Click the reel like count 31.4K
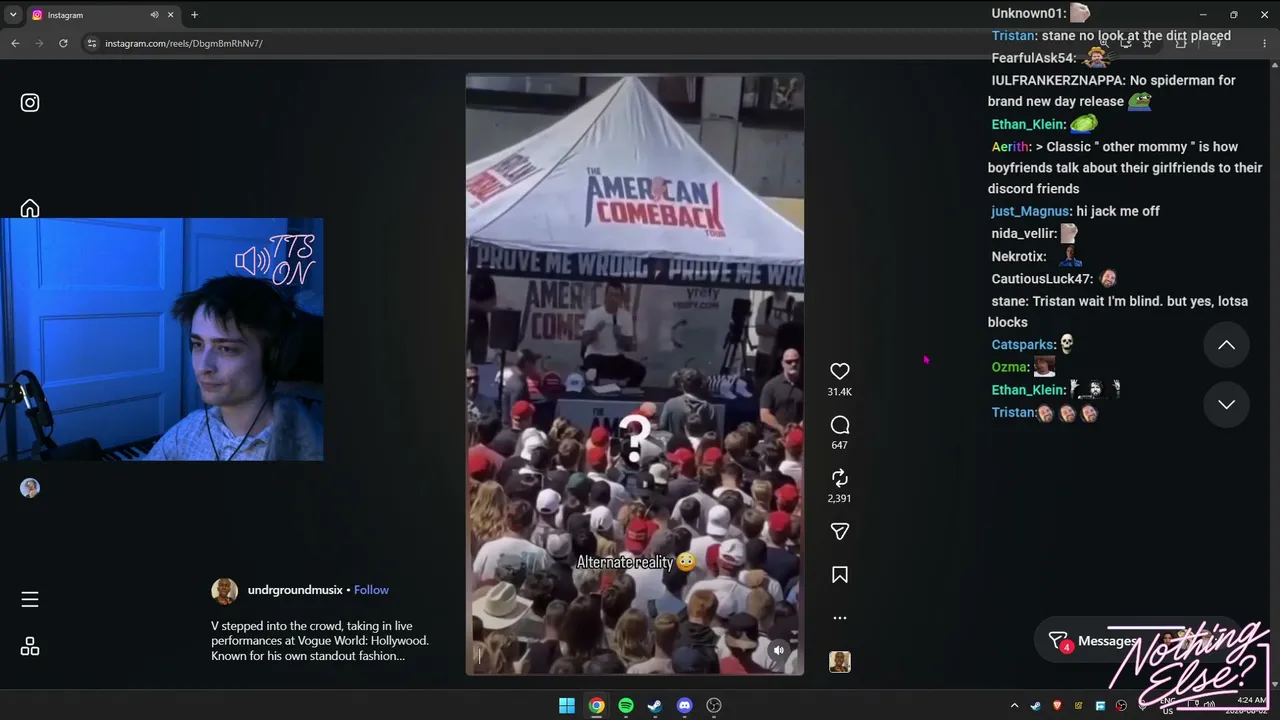1280x720 pixels. point(840,392)
